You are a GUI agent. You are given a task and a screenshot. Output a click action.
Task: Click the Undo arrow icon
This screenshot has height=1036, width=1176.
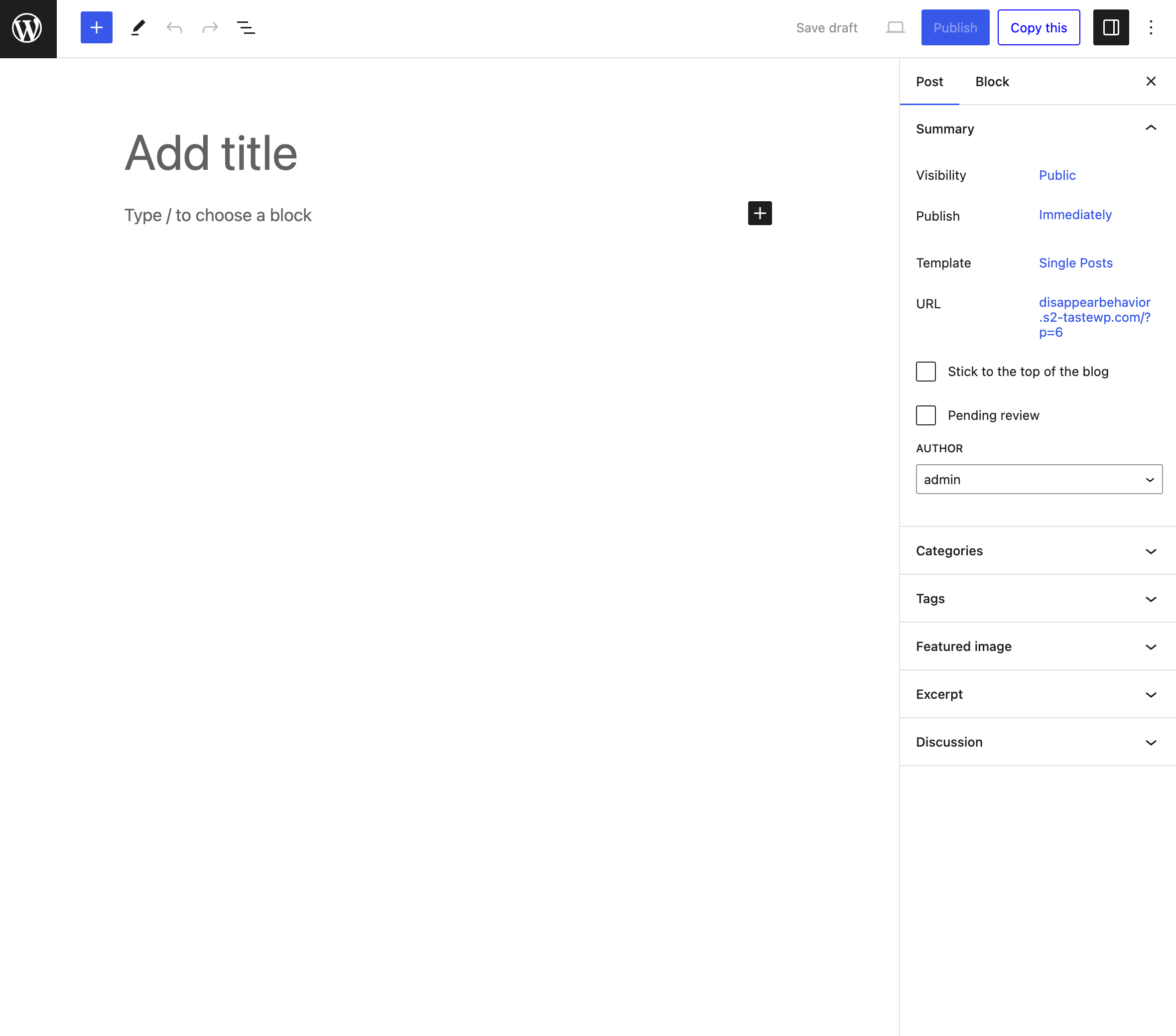[x=174, y=27]
